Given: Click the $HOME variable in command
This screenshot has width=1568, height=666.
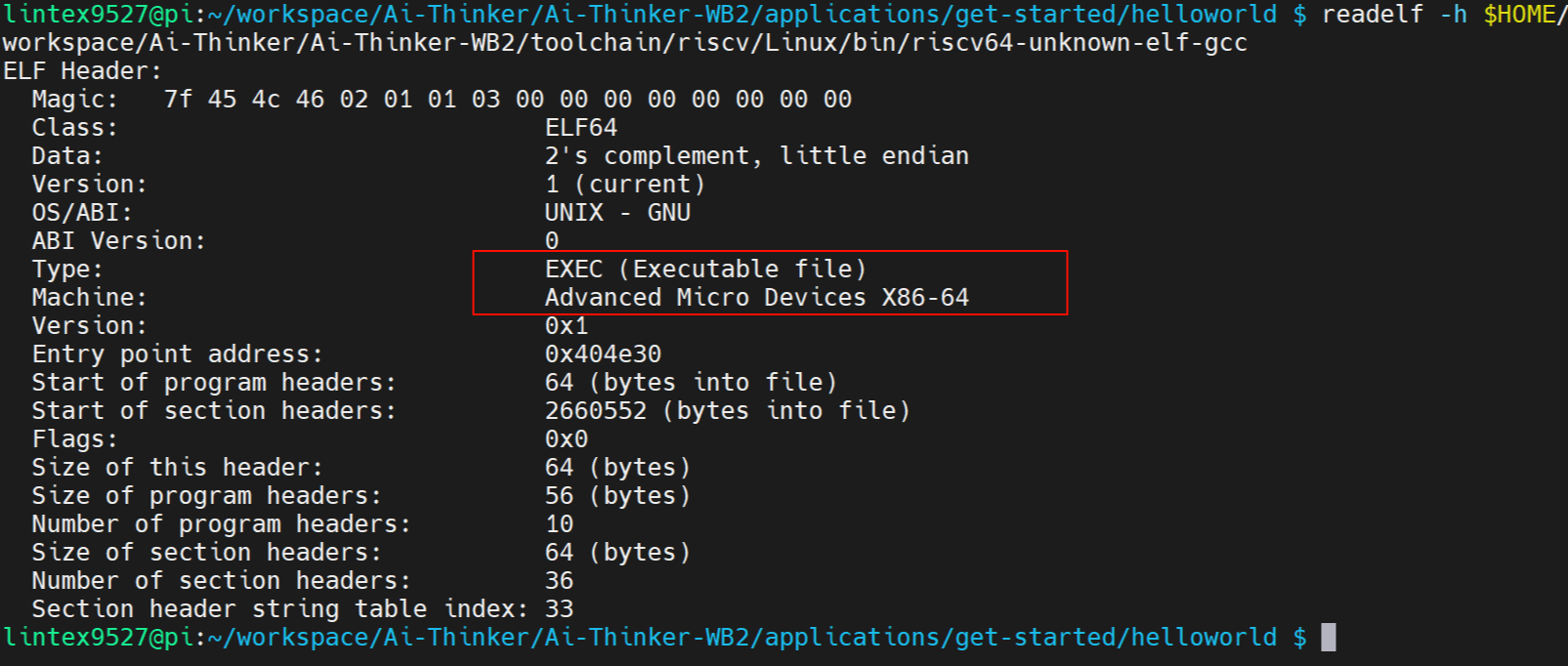Looking at the screenshot, I should [1519, 15].
